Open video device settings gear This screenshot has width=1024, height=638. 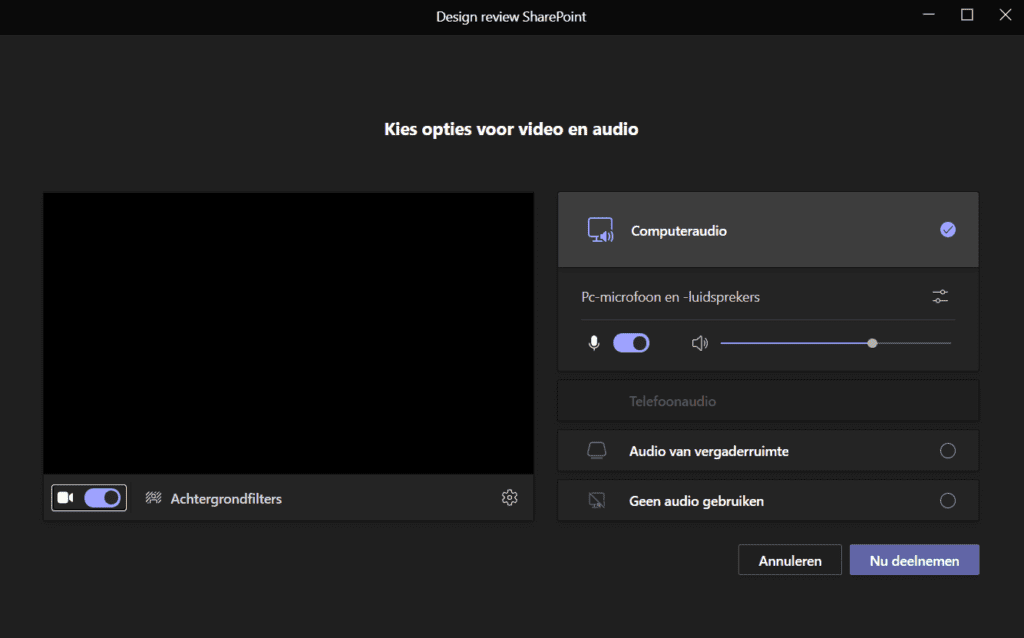pyautogui.click(x=509, y=498)
